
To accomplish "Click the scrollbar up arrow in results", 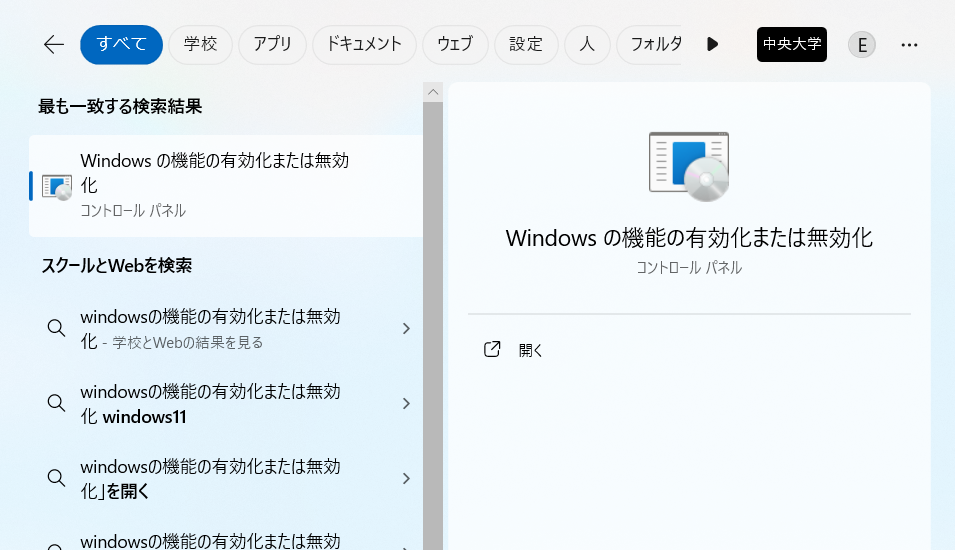I will click(433, 92).
